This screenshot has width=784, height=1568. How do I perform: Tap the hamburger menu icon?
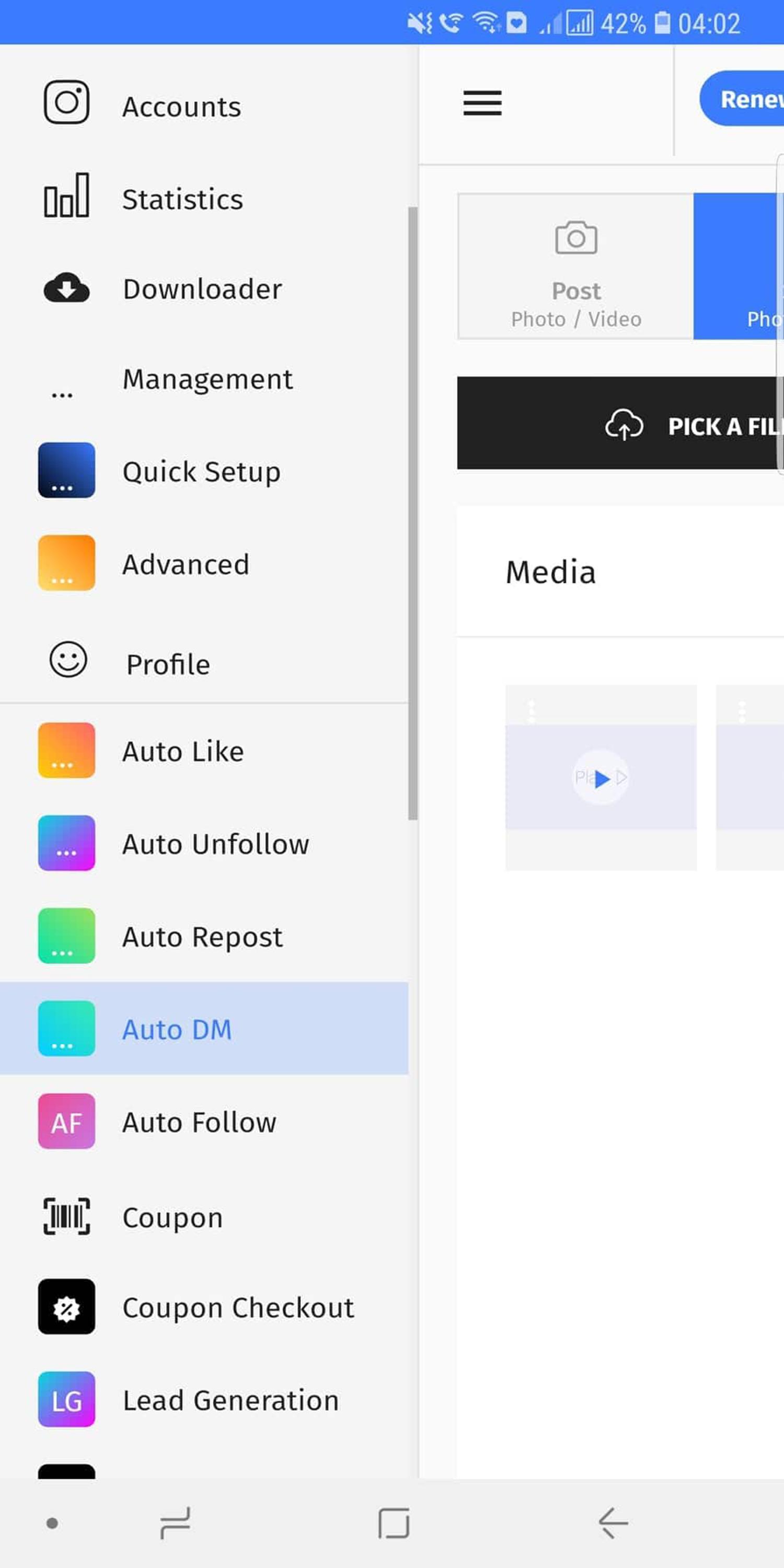click(483, 103)
